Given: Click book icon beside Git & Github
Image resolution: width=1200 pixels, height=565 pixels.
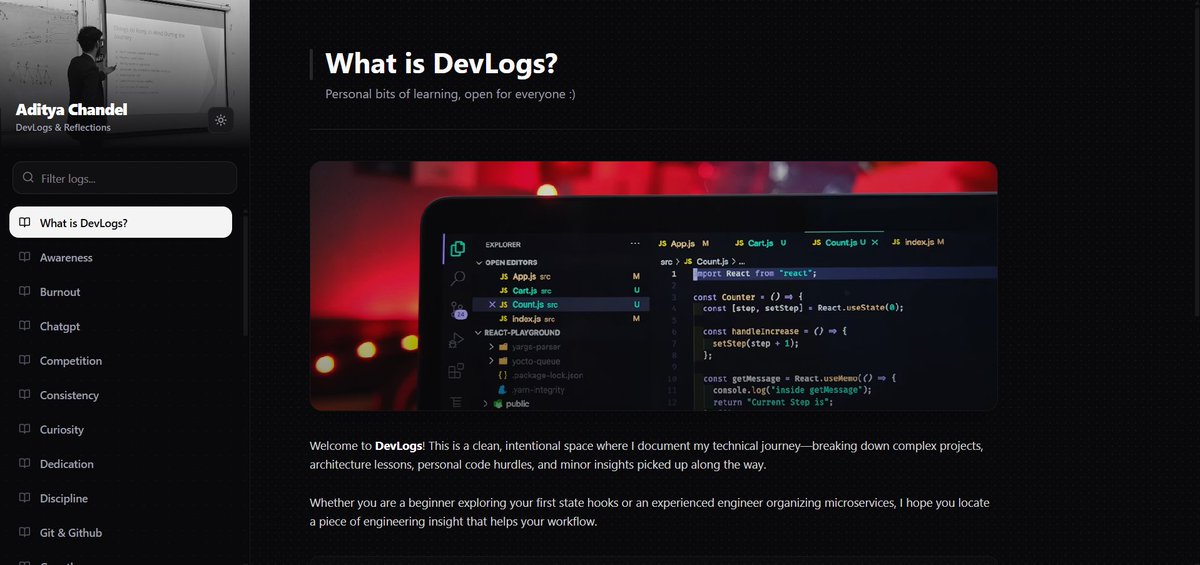Looking at the screenshot, I should [25, 533].
